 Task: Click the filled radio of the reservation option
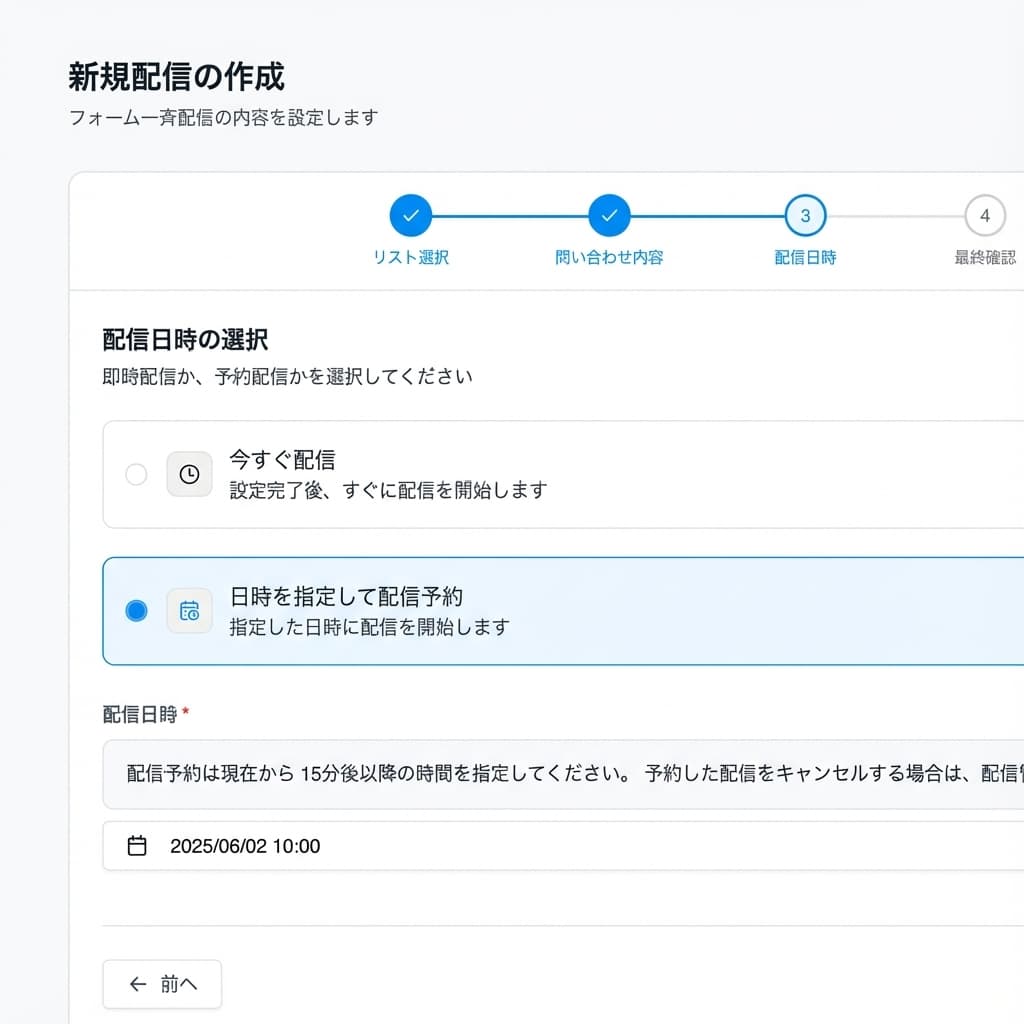click(x=136, y=611)
